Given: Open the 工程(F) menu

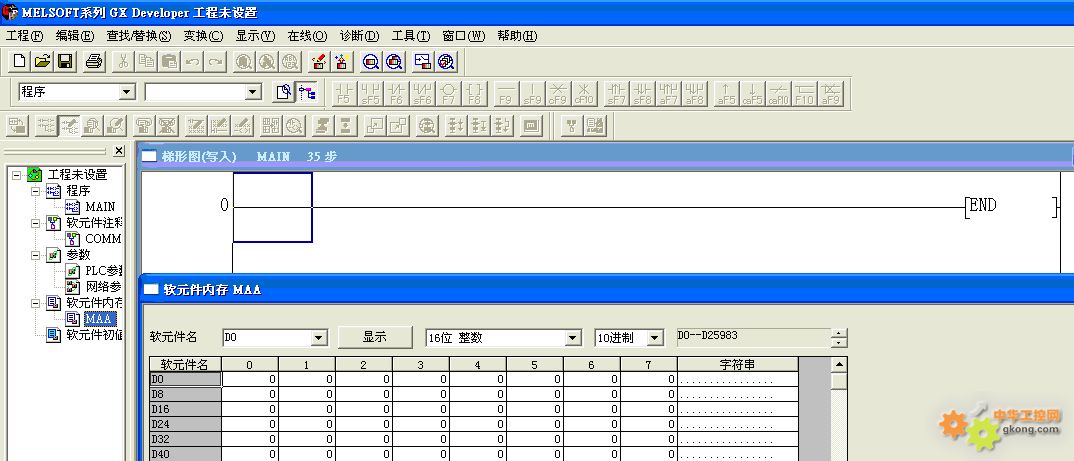Looking at the screenshot, I should pos(24,36).
